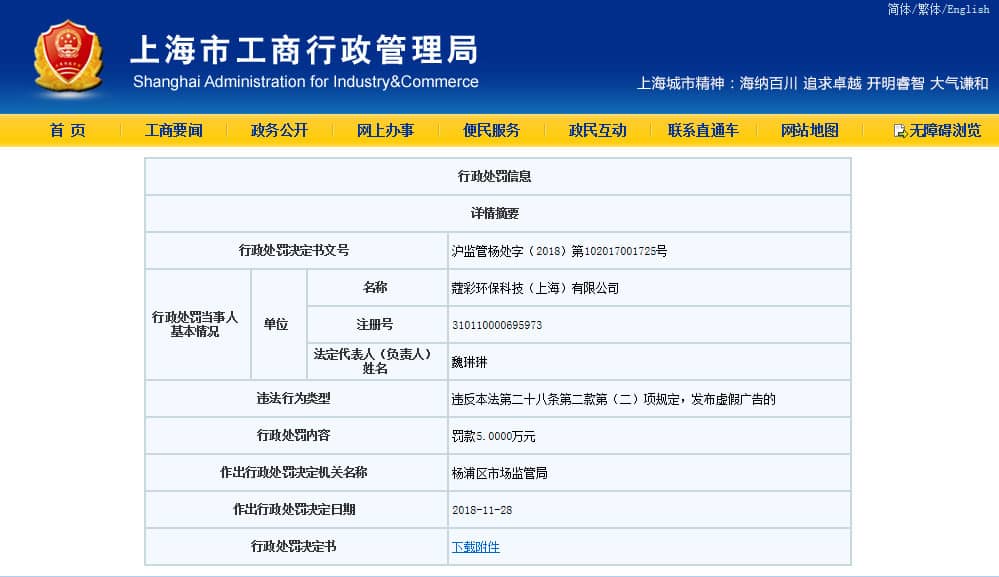Select the 联系直通车 menu entry

pos(703,131)
